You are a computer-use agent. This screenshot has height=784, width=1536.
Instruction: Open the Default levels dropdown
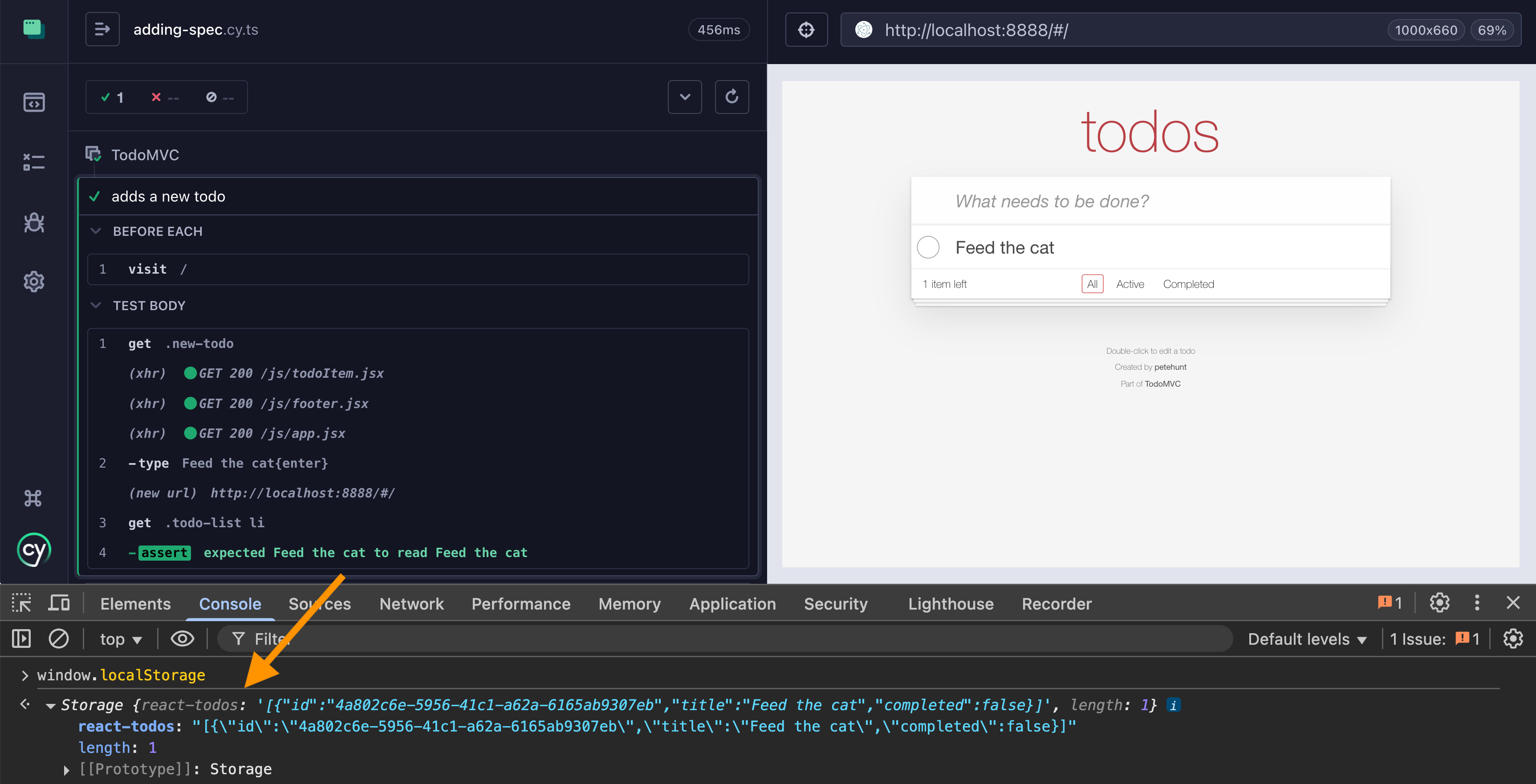[1307, 639]
